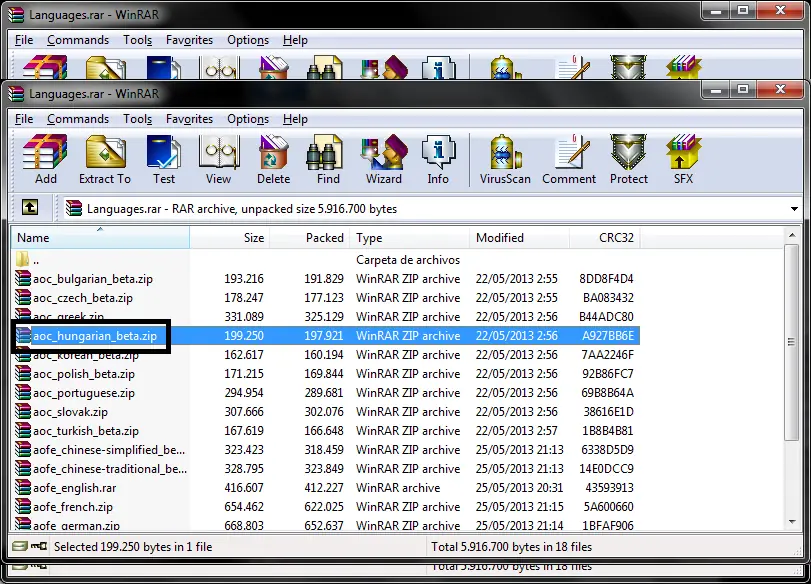Sort list by Modified column header
Image resolution: width=811 pixels, height=584 pixels.
[x=519, y=238]
